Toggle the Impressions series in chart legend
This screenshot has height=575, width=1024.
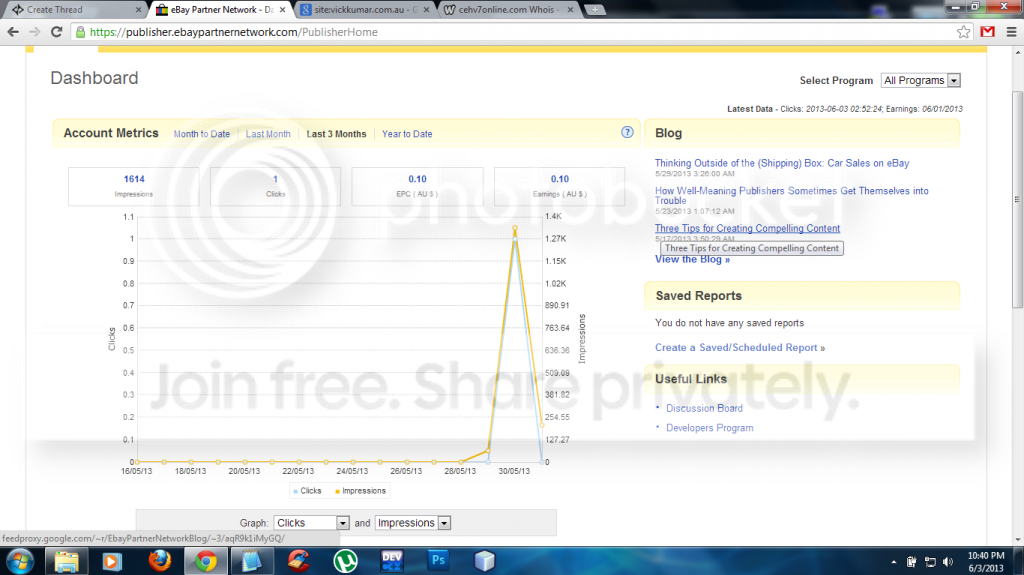[360, 491]
